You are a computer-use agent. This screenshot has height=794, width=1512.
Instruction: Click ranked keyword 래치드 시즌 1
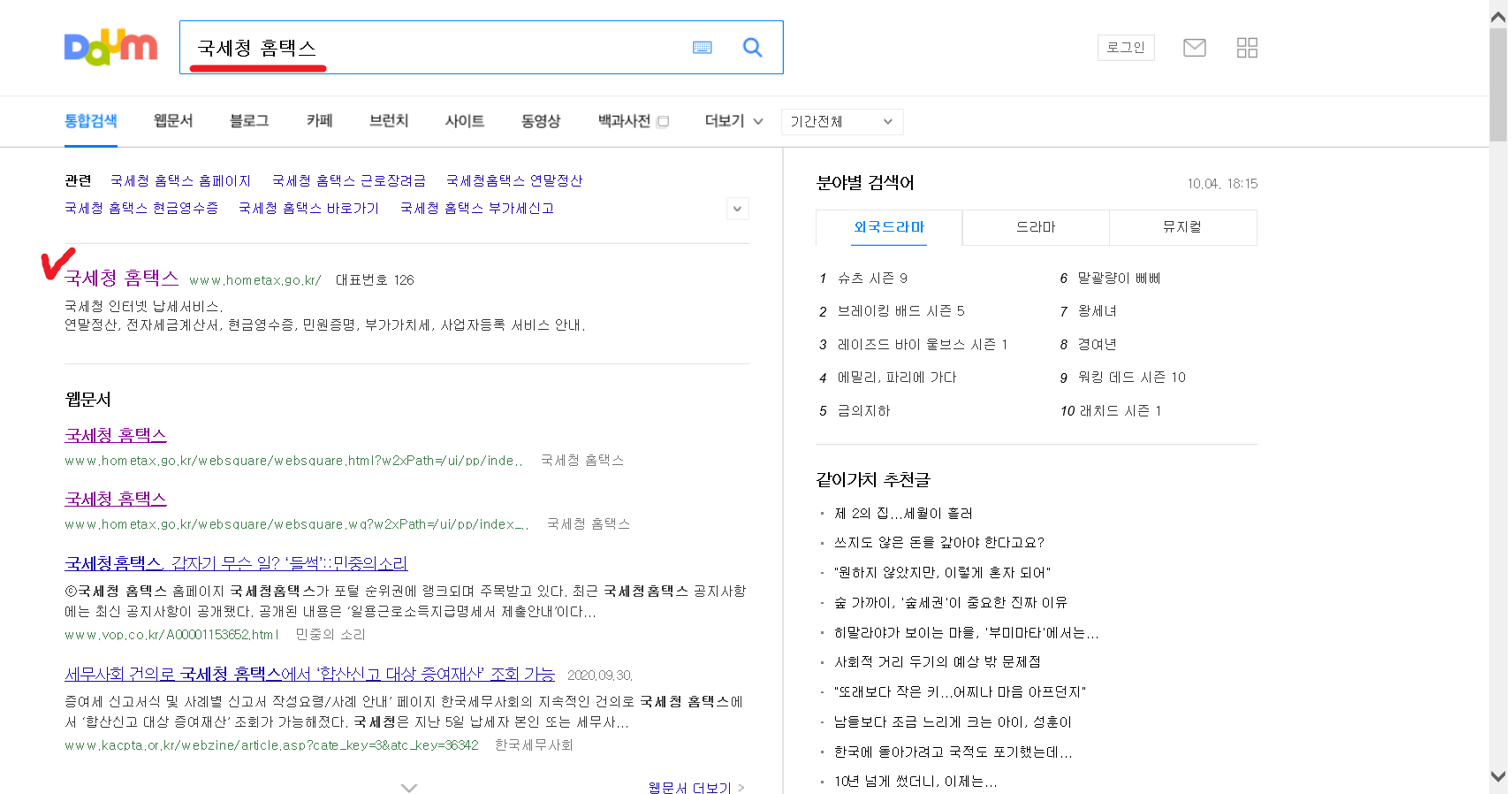(x=1119, y=411)
